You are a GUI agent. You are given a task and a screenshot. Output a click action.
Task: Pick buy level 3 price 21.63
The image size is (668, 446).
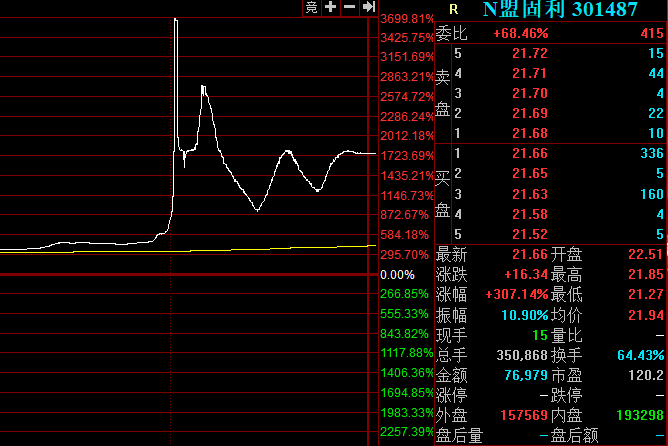click(530, 193)
